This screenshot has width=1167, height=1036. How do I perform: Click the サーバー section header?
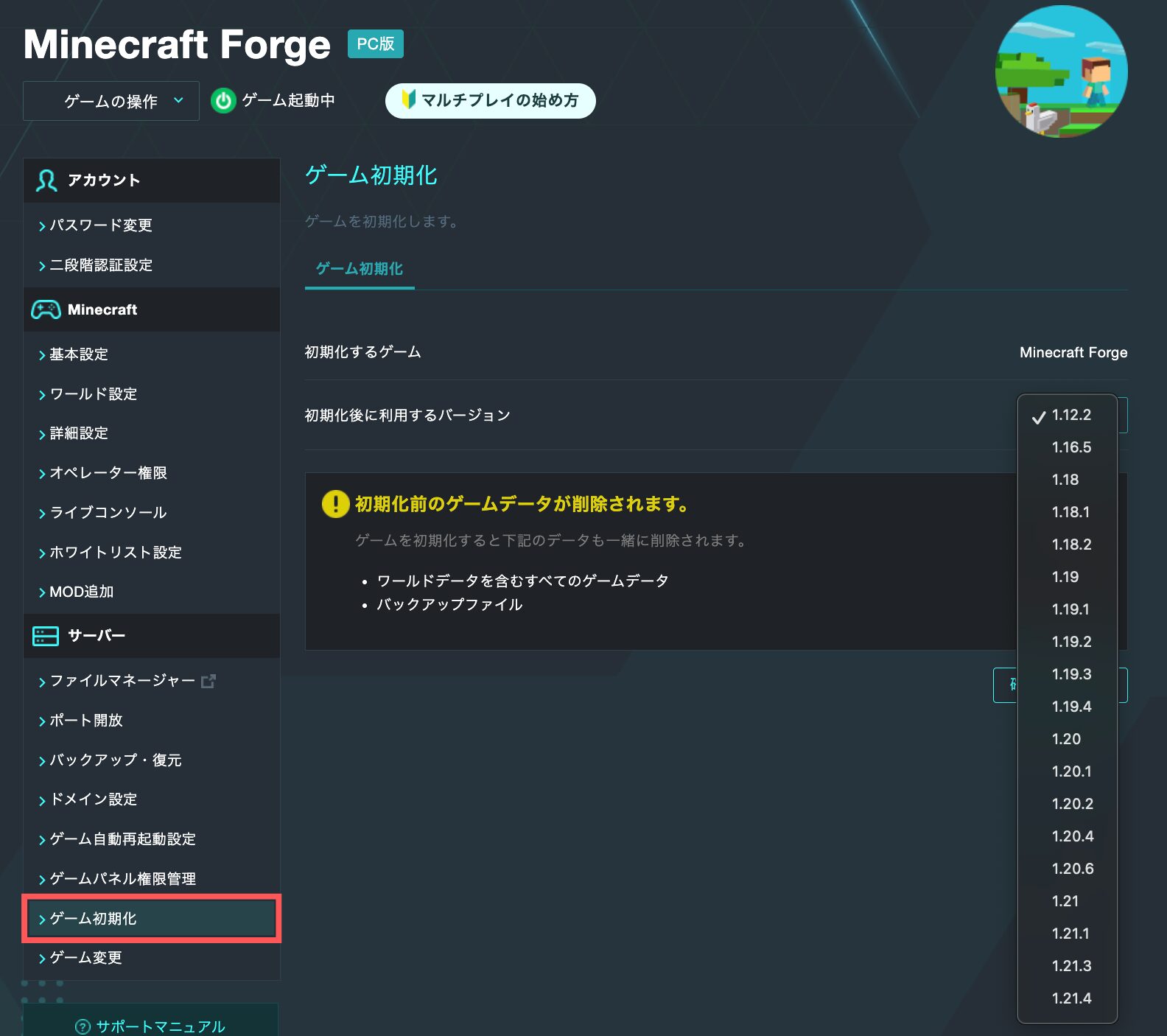[x=152, y=636]
